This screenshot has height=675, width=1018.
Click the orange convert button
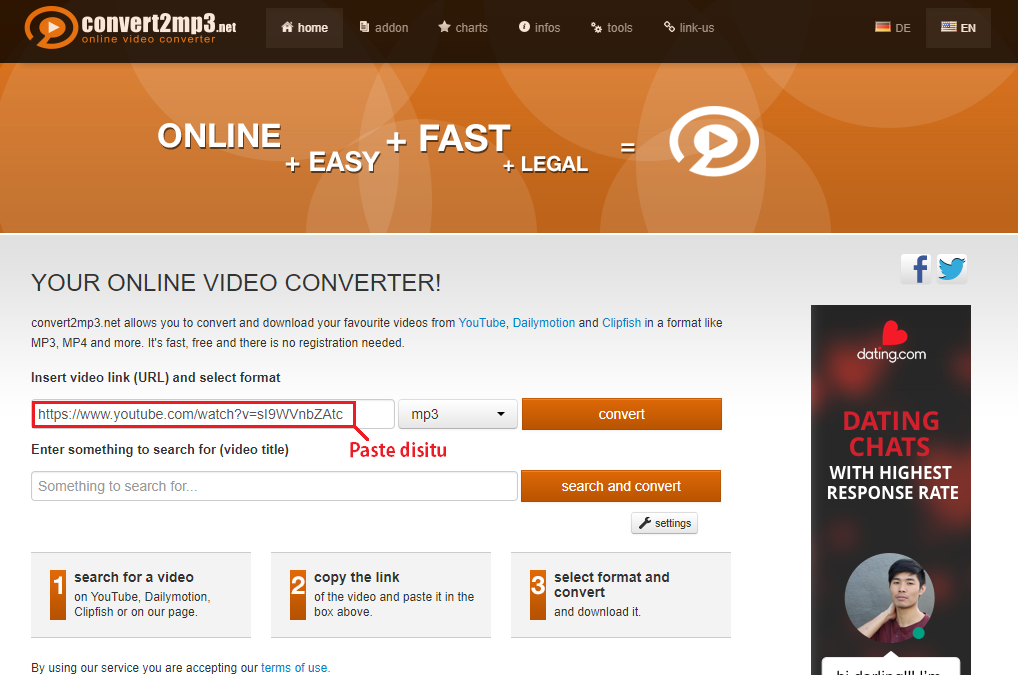click(x=621, y=414)
